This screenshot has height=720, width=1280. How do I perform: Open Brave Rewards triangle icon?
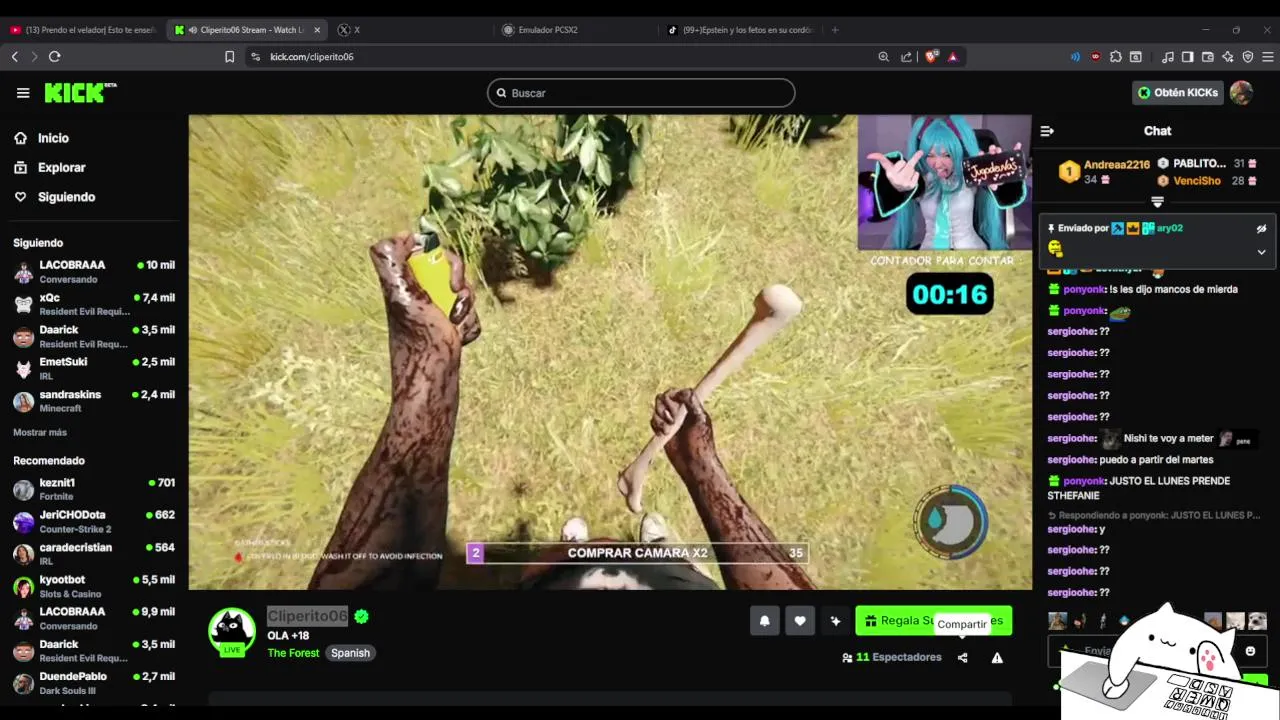953,57
